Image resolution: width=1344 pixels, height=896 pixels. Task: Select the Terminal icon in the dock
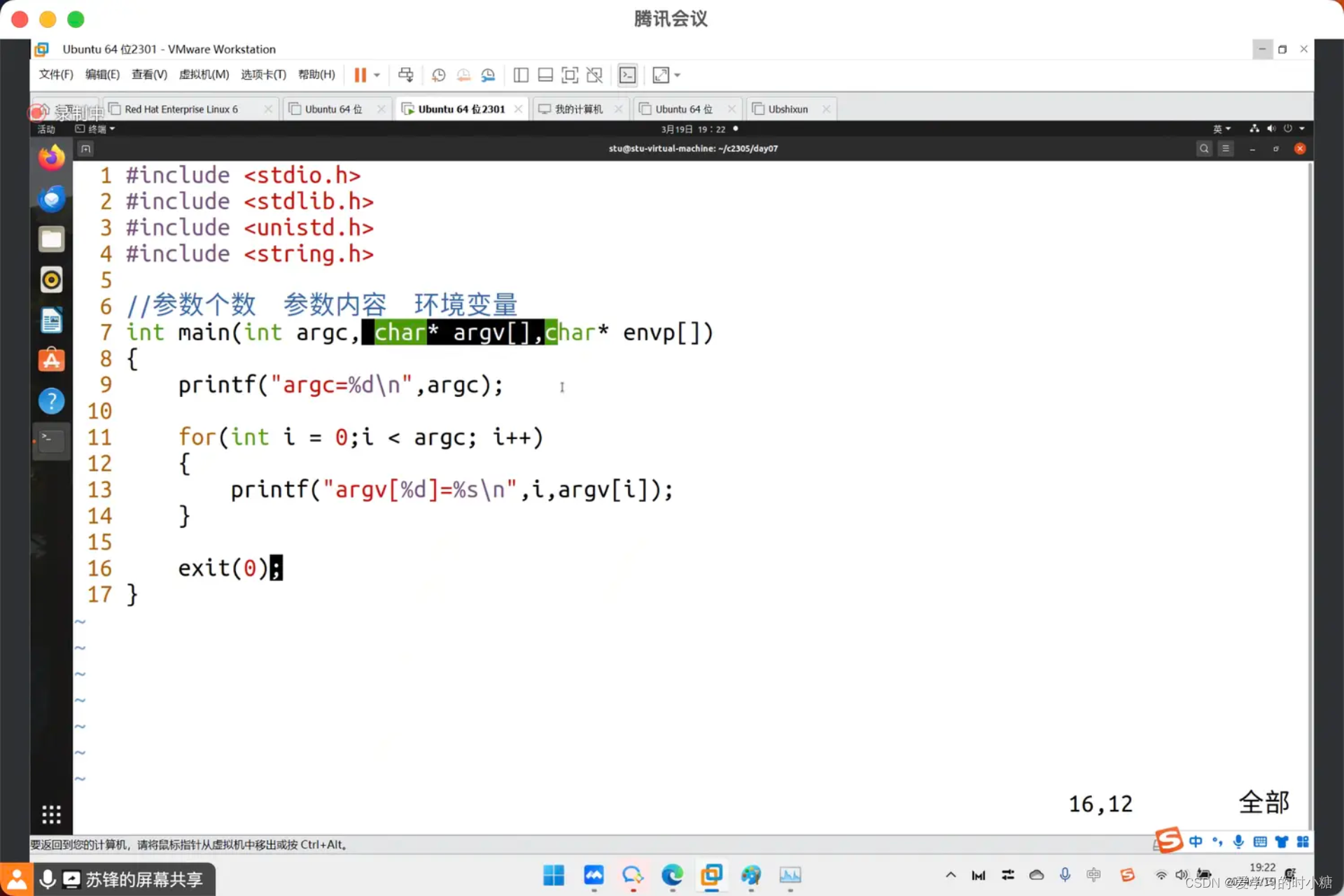click(x=51, y=441)
